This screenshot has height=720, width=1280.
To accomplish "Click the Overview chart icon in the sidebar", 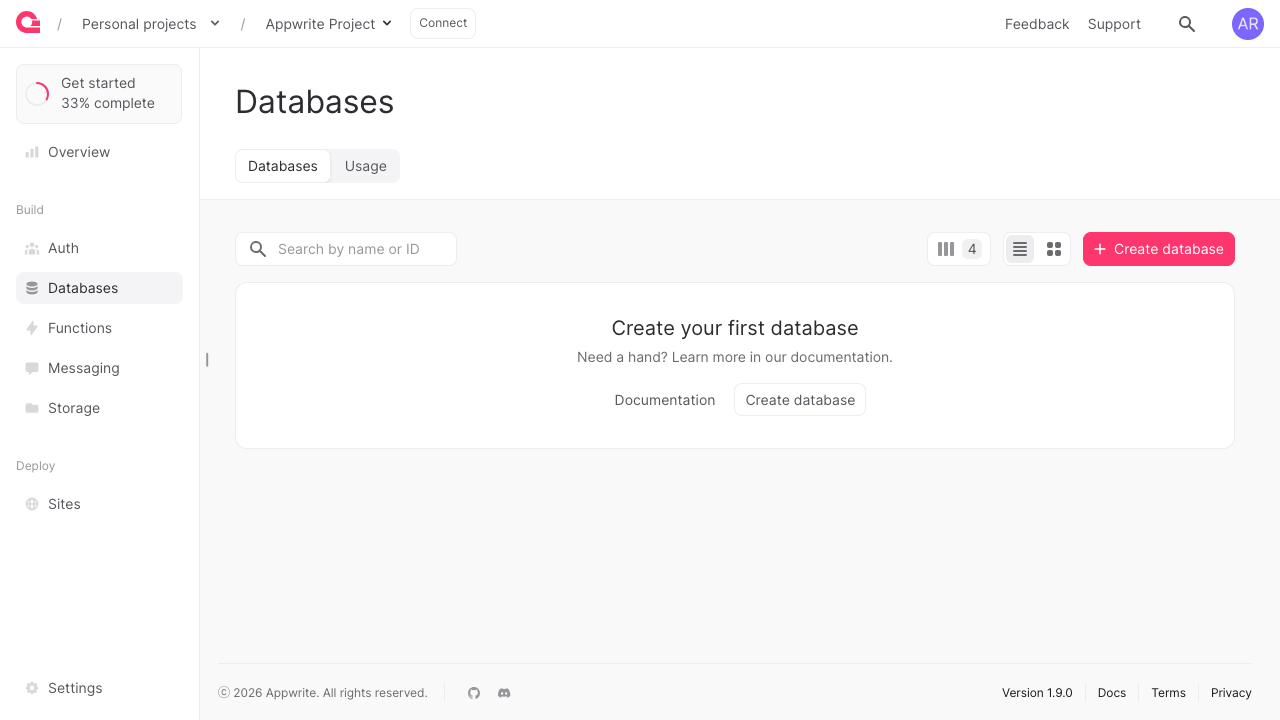I will (32, 152).
